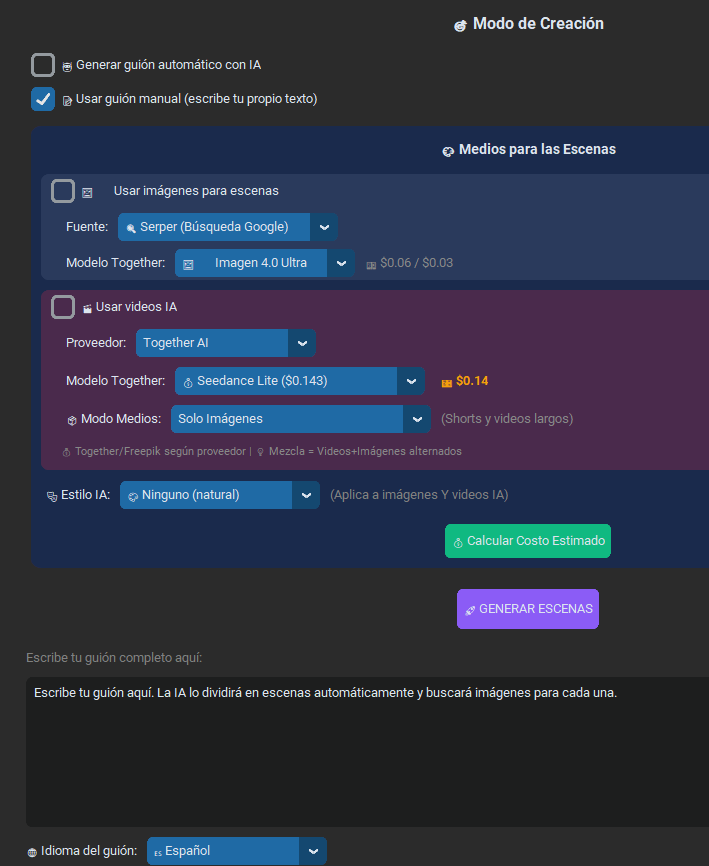
Task: Enable automatic AI script generation checkbox
Action: click(43, 65)
